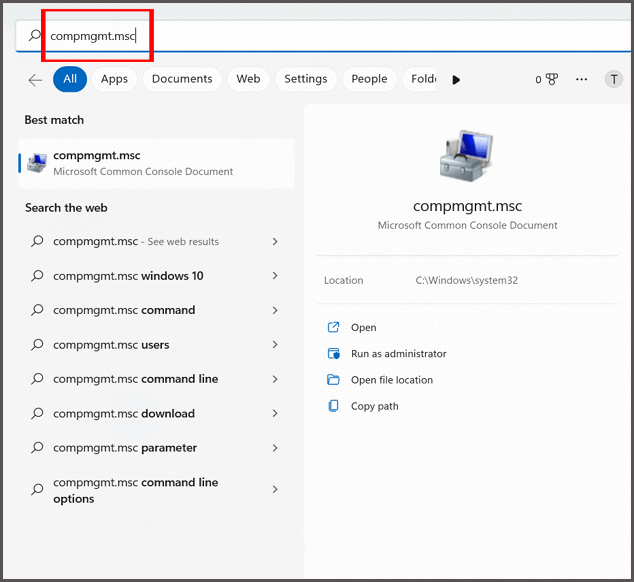634x582 pixels.
Task: Expand arrow for 'compmgmt.msc windows 10'
Action: (275, 276)
